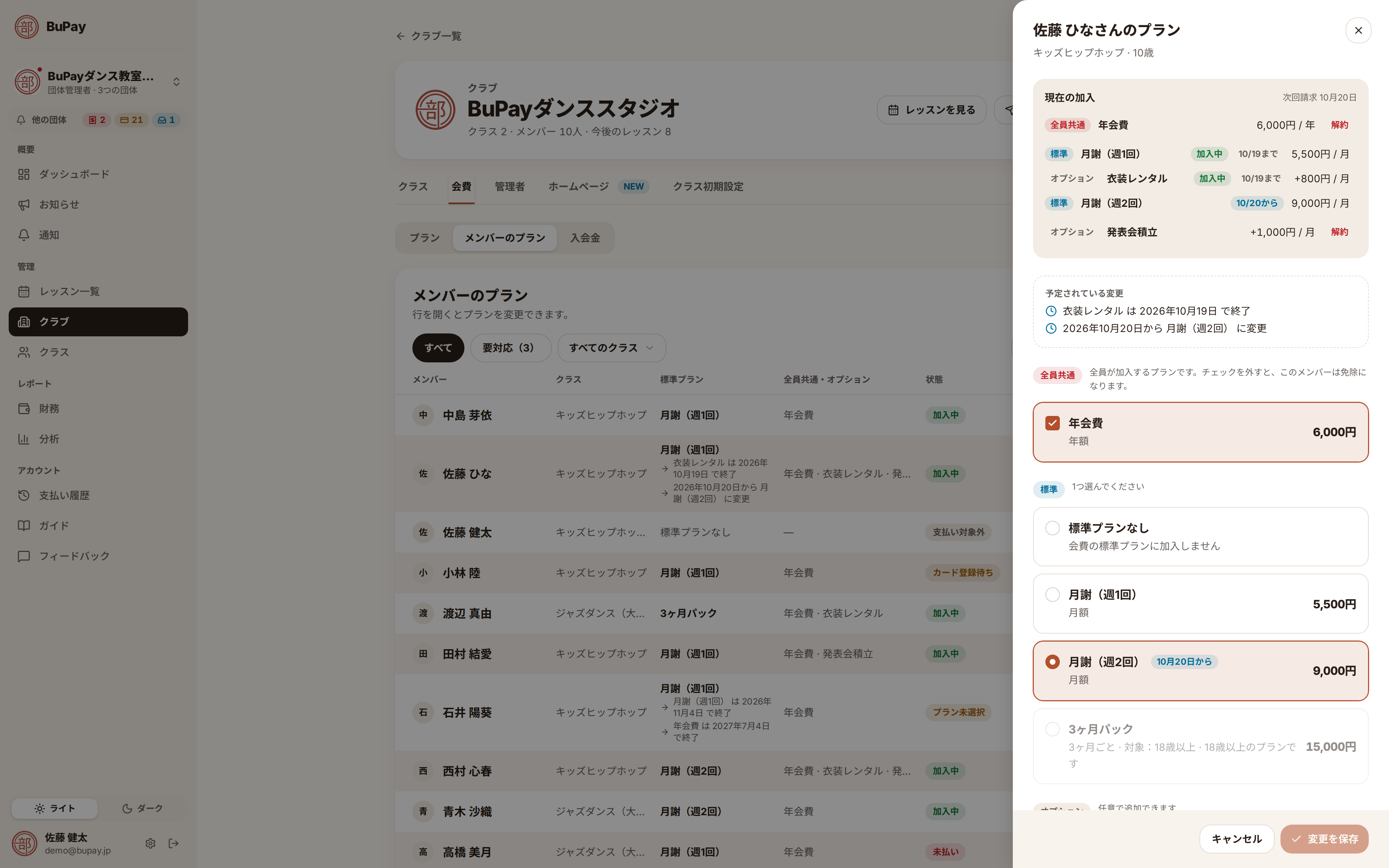Close the 佐藤 ひなさんのプラン panel
The height and width of the screenshot is (868, 1389).
(1358, 30)
